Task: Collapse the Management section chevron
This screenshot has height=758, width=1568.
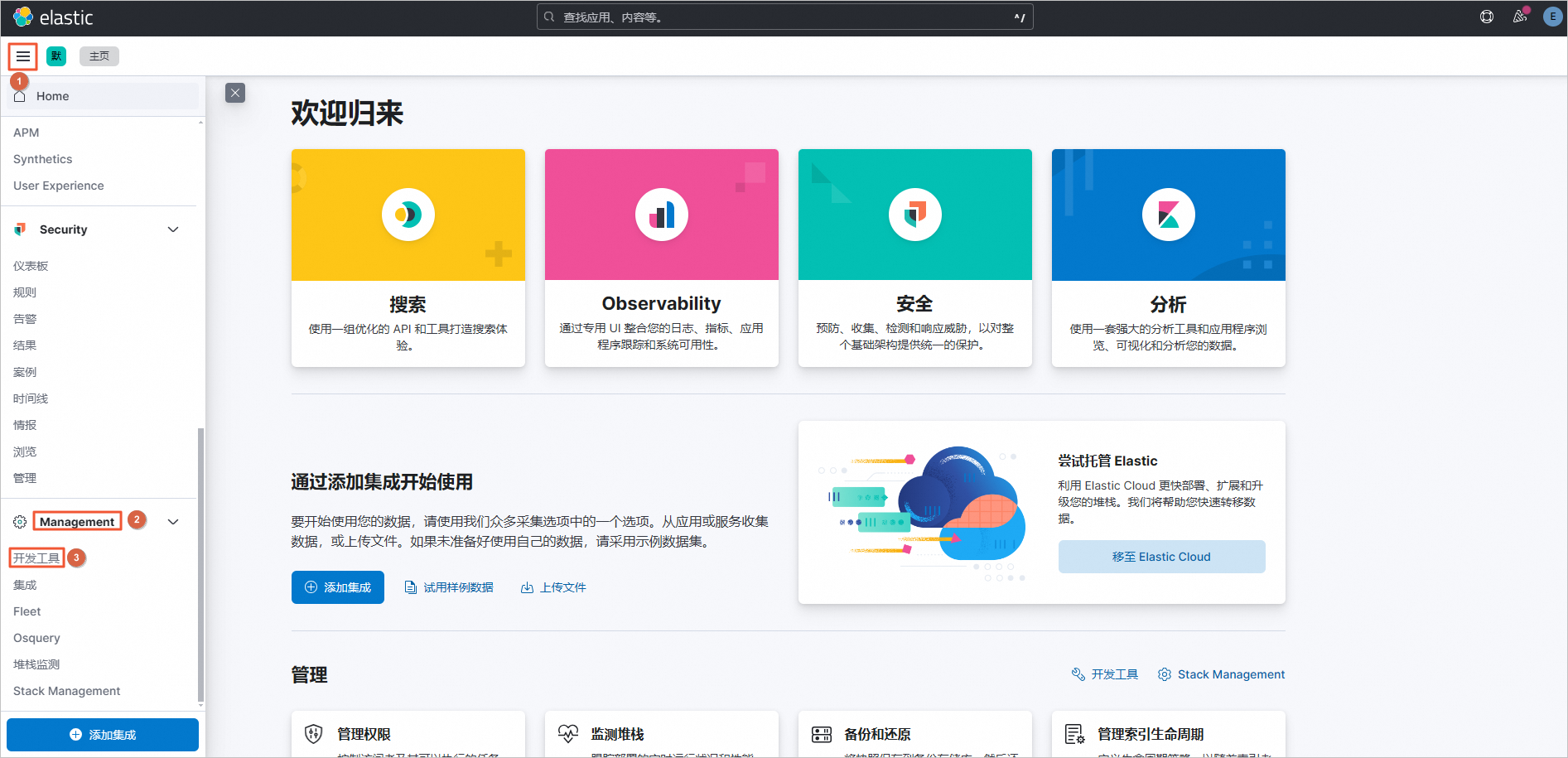Action: pyautogui.click(x=173, y=522)
